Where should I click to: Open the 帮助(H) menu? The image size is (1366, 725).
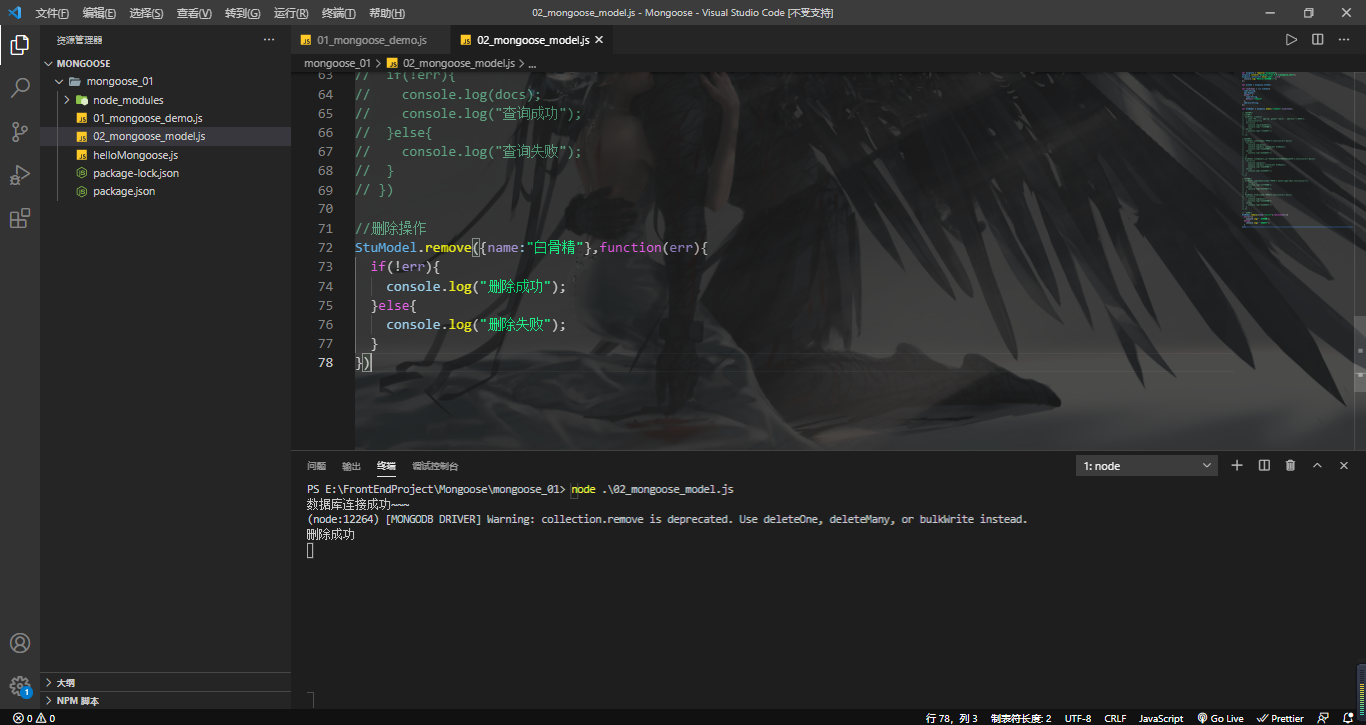pyautogui.click(x=387, y=13)
